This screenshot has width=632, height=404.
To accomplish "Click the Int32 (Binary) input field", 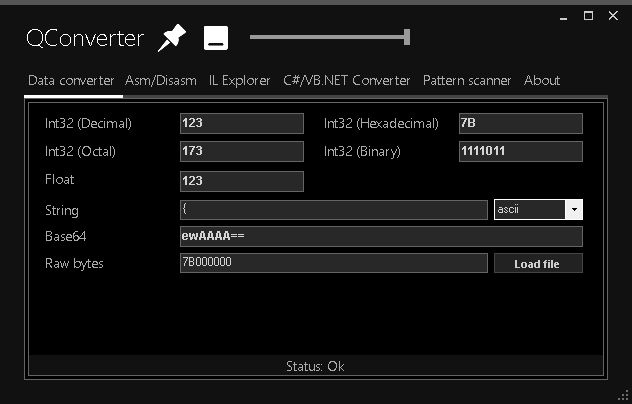I will (x=521, y=151).
